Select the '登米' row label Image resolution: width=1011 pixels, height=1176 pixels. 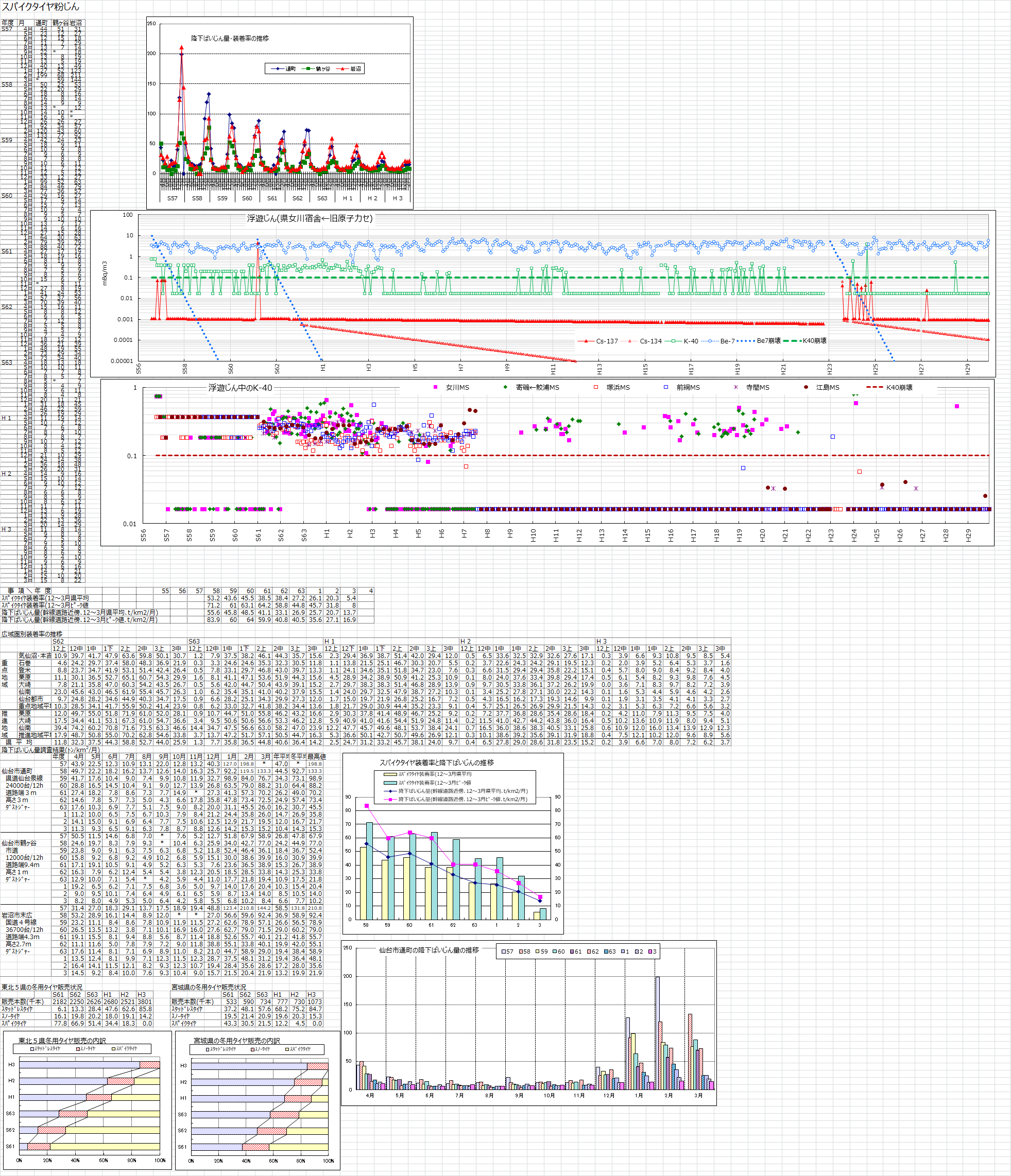(x=25, y=670)
